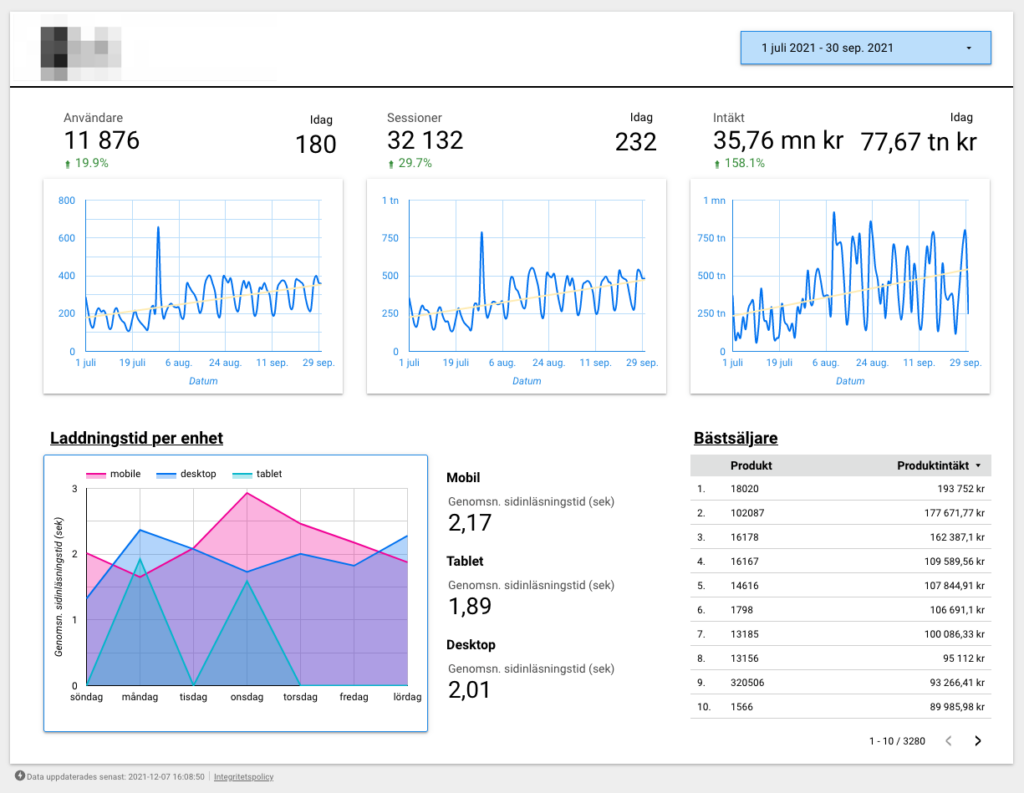Click the Intäkt Idag value 77,67 tn kr
The height and width of the screenshot is (793, 1024).
coord(918,142)
